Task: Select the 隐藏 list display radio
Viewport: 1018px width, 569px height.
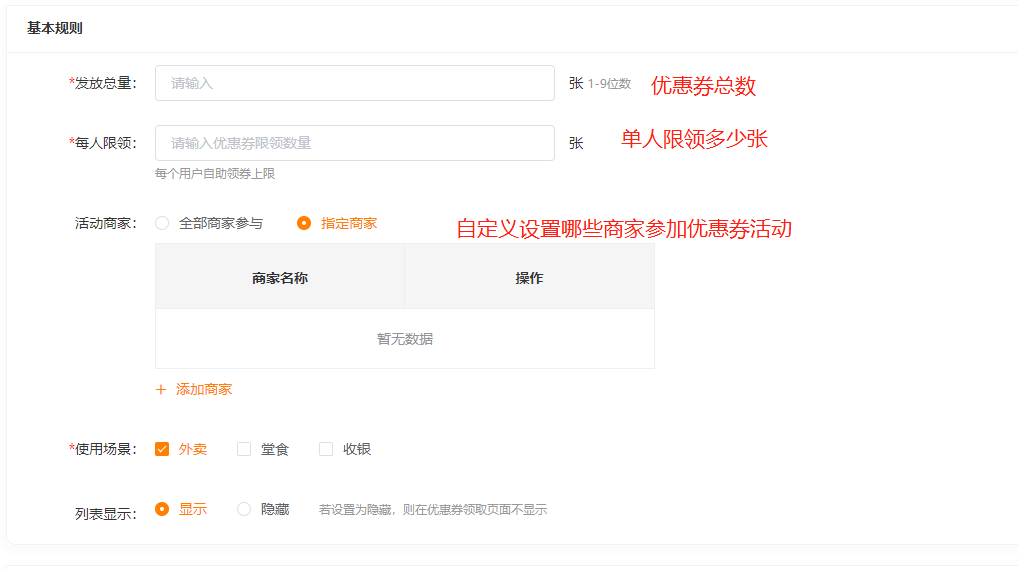Action: [244, 509]
